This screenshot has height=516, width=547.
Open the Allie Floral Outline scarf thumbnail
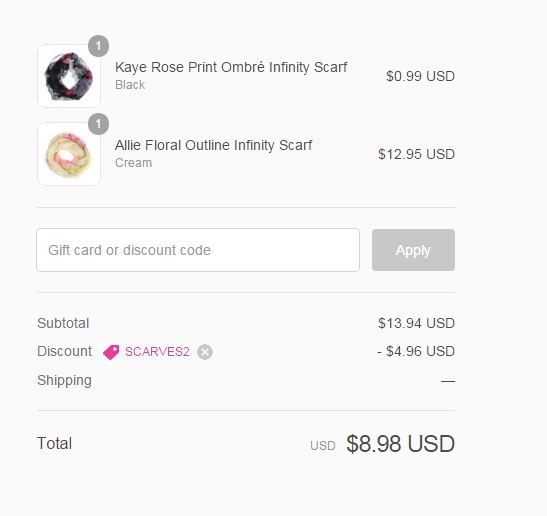click(x=69, y=154)
